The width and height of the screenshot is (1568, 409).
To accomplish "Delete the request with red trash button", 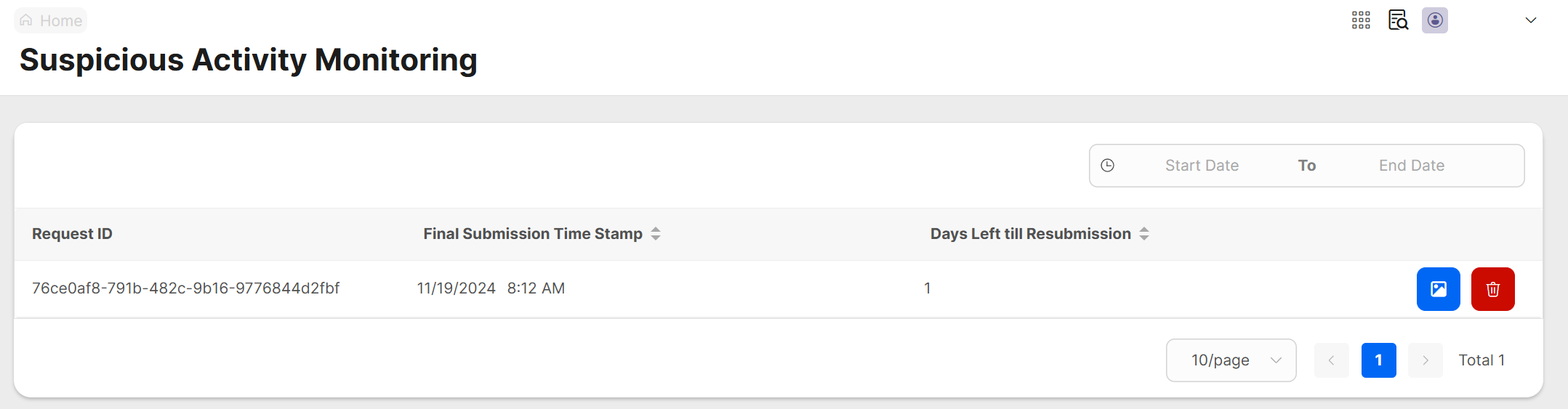I will click(1492, 289).
